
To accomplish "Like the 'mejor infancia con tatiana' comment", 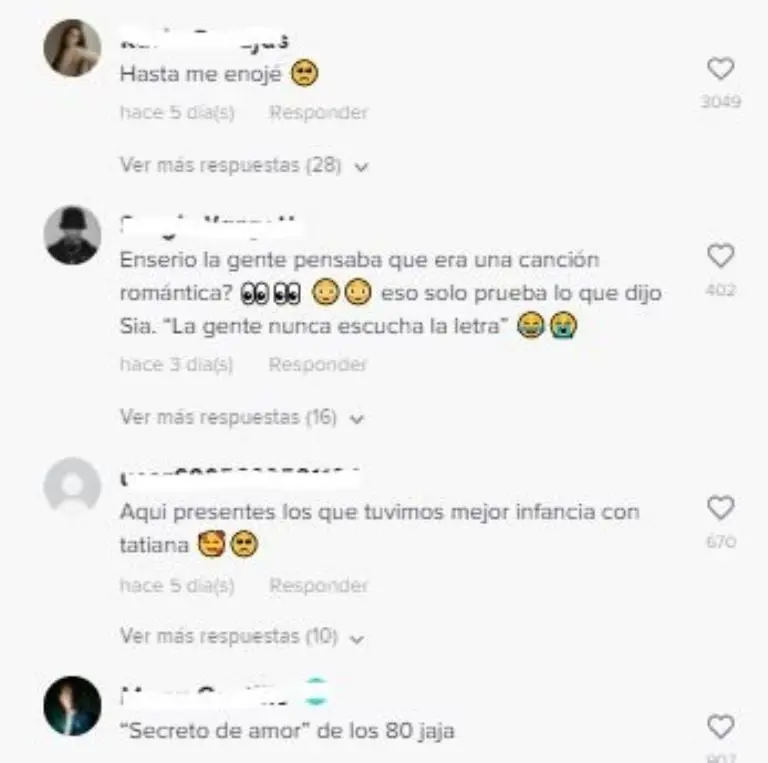I will point(720,507).
